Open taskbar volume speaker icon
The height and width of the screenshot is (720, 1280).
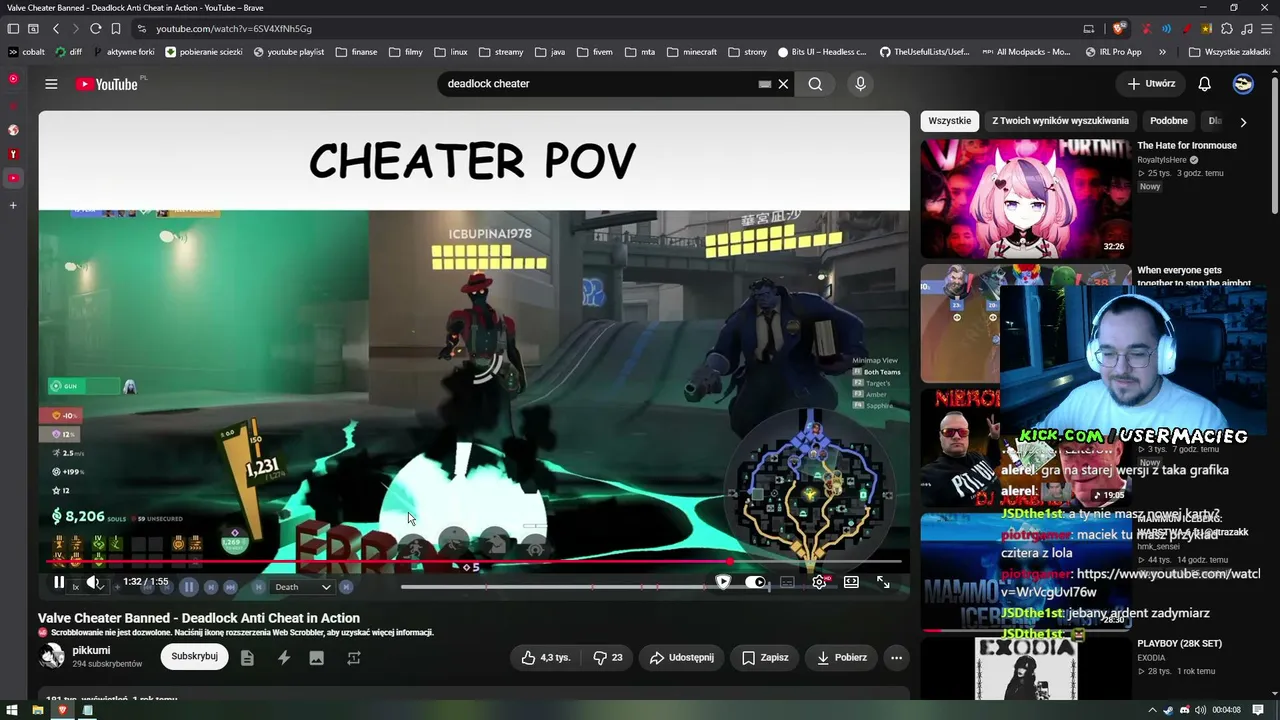click(x=1200, y=710)
